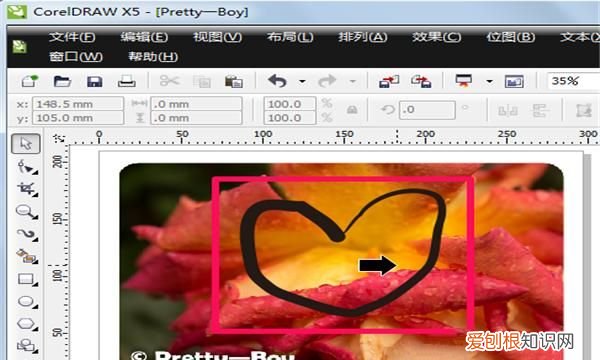This screenshot has height=360, width=600.
Task: Click the vertical scale factor 100.0 field
Action: [290, 117]
